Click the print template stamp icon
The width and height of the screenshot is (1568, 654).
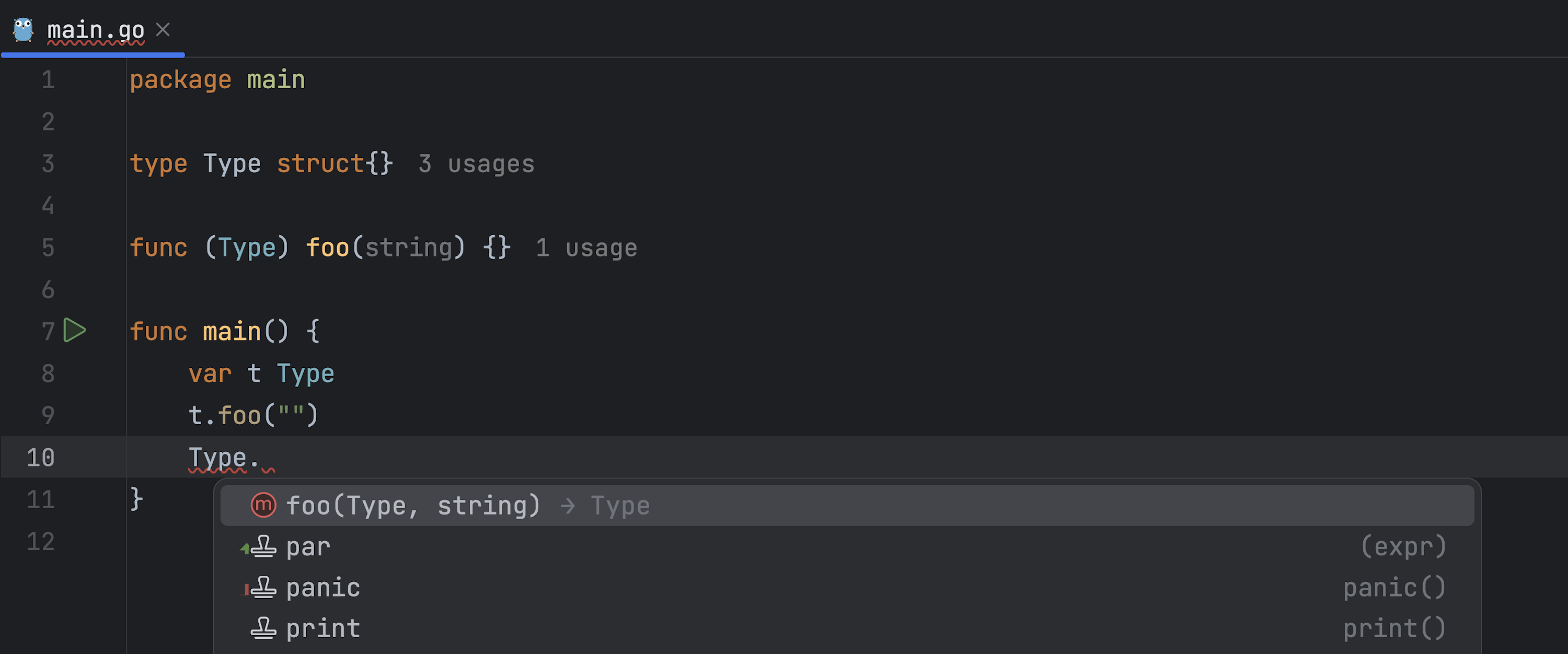coord(263,628)
